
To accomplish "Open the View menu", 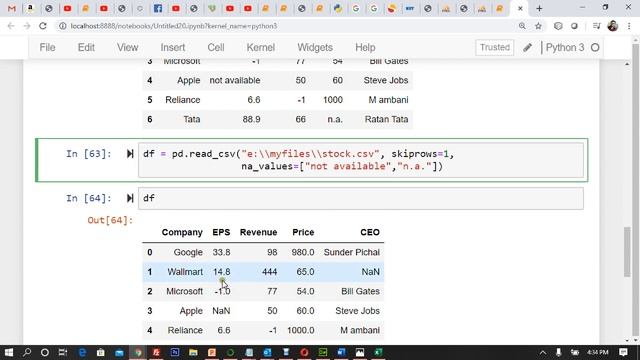I will click(x=127, y=47).
